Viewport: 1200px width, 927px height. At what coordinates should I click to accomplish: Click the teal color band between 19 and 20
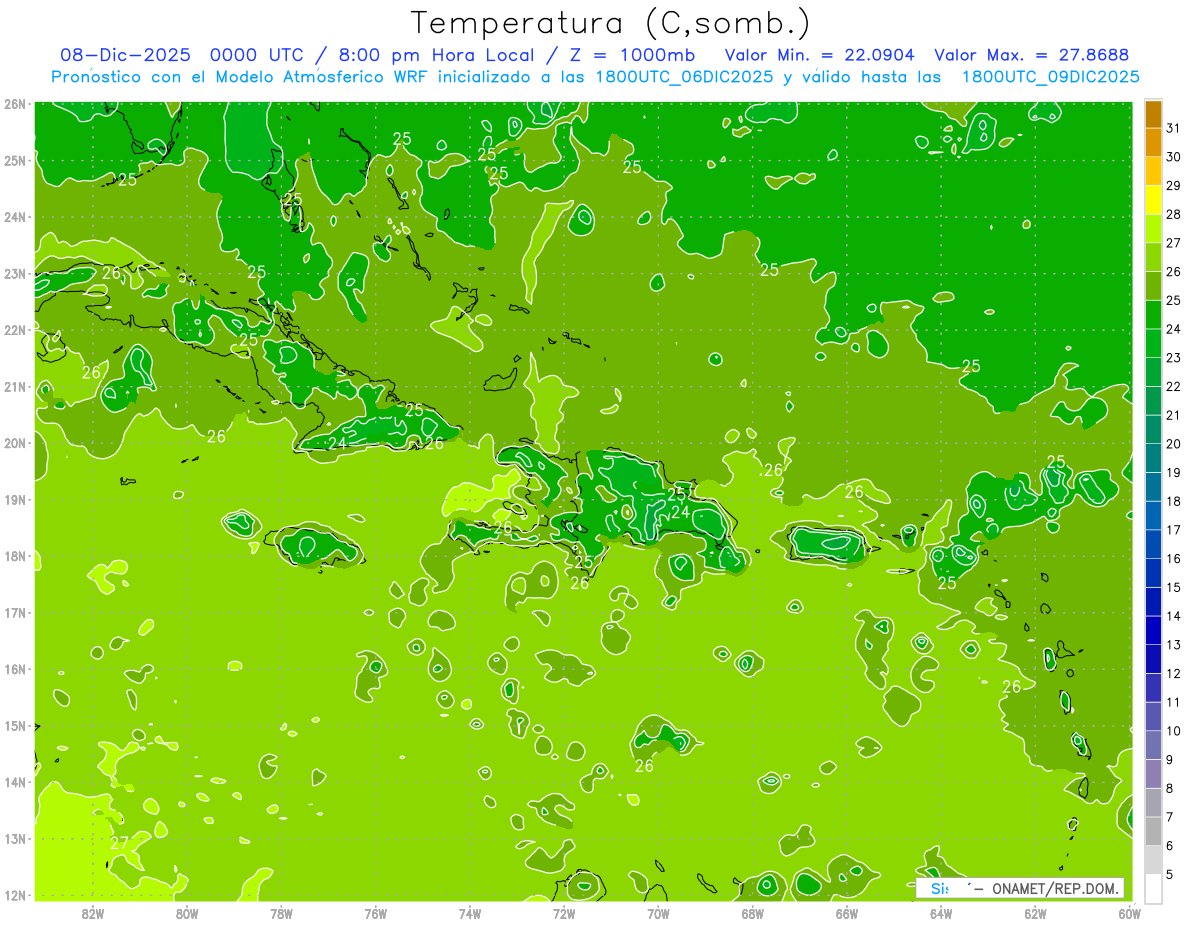[1153, 458]
